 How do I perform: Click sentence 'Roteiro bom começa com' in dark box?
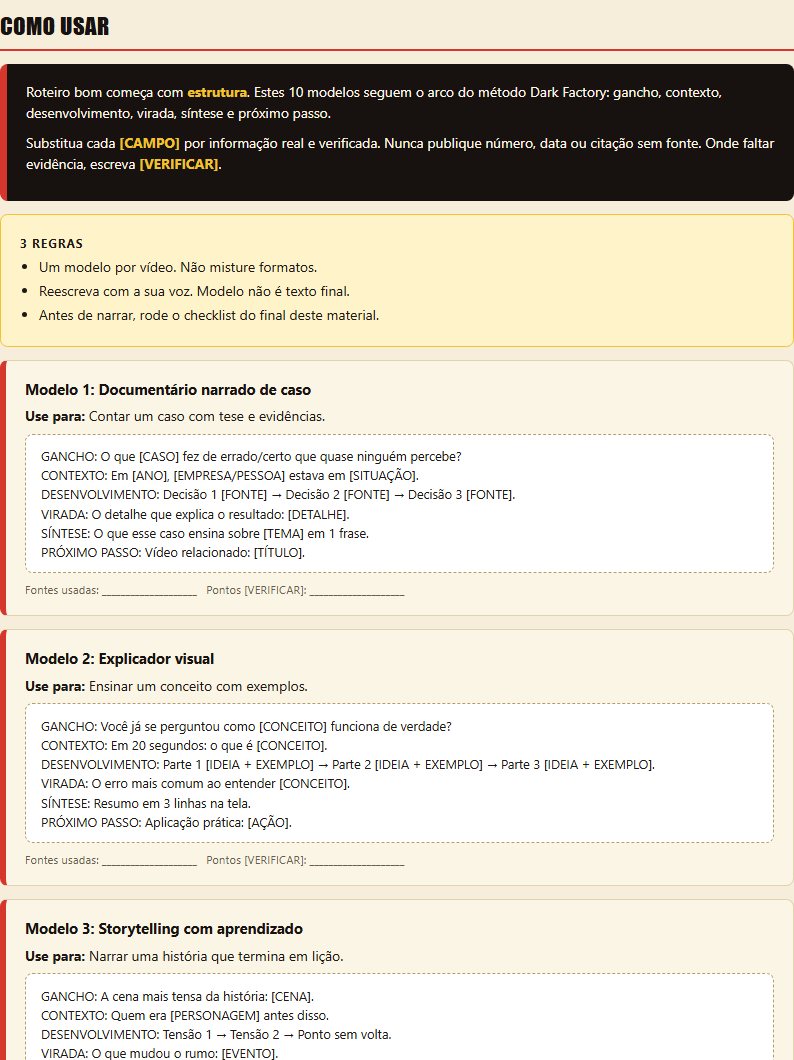click(105, 93)
